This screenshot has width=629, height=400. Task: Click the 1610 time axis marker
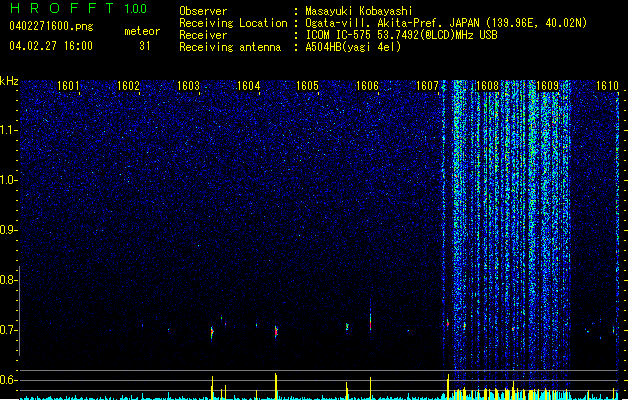tap(607, 86)
